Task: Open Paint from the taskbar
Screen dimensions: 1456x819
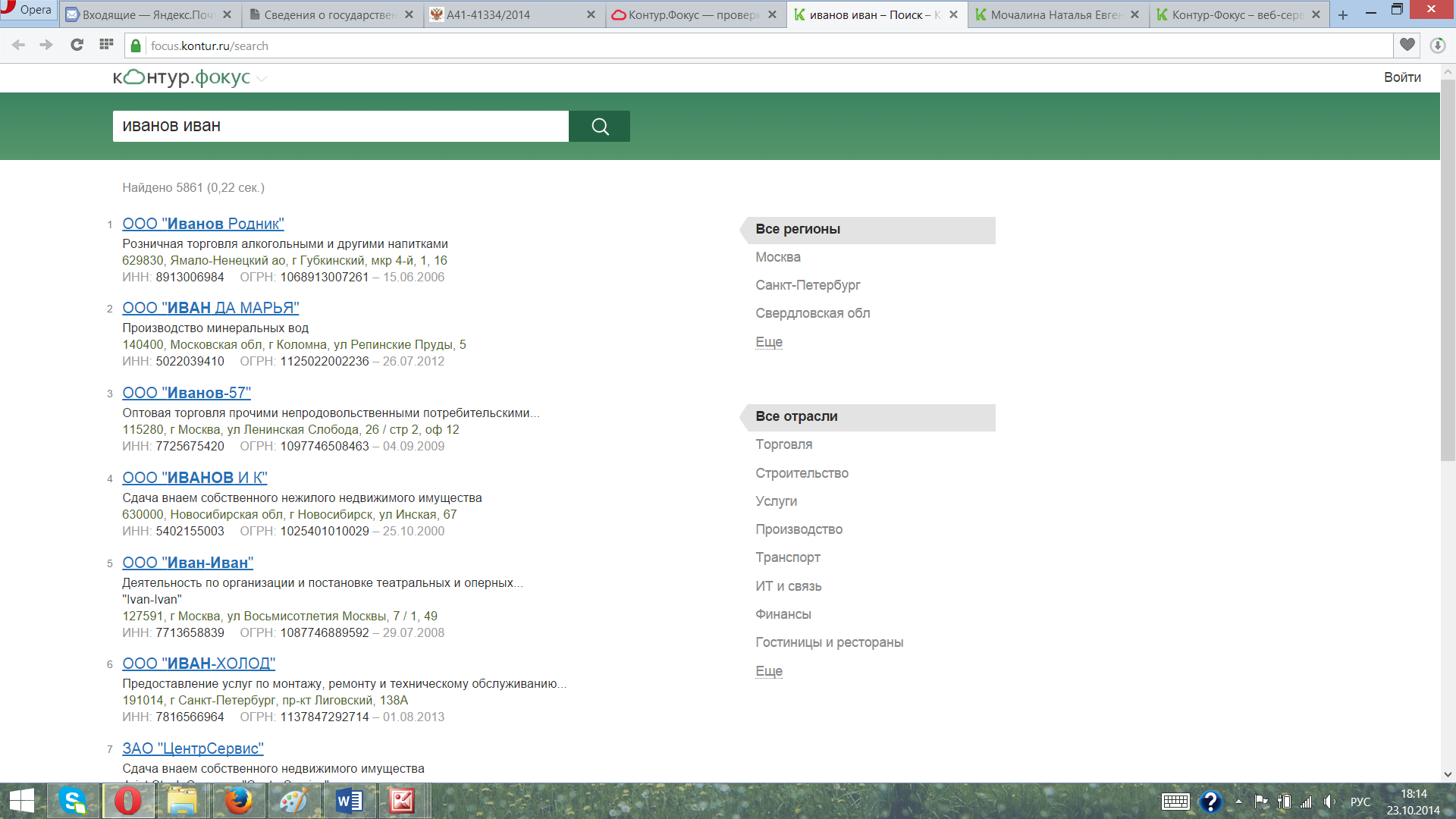Action: (293, 802)
